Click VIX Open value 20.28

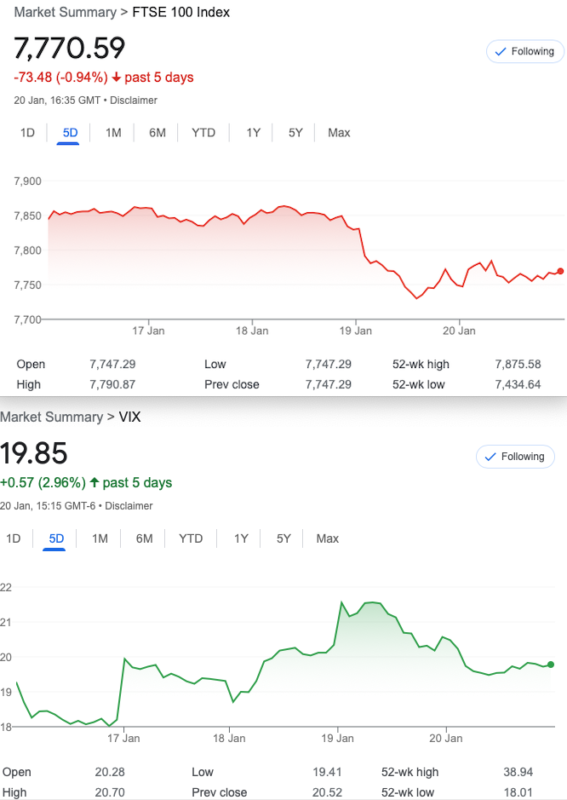(110, 772)
